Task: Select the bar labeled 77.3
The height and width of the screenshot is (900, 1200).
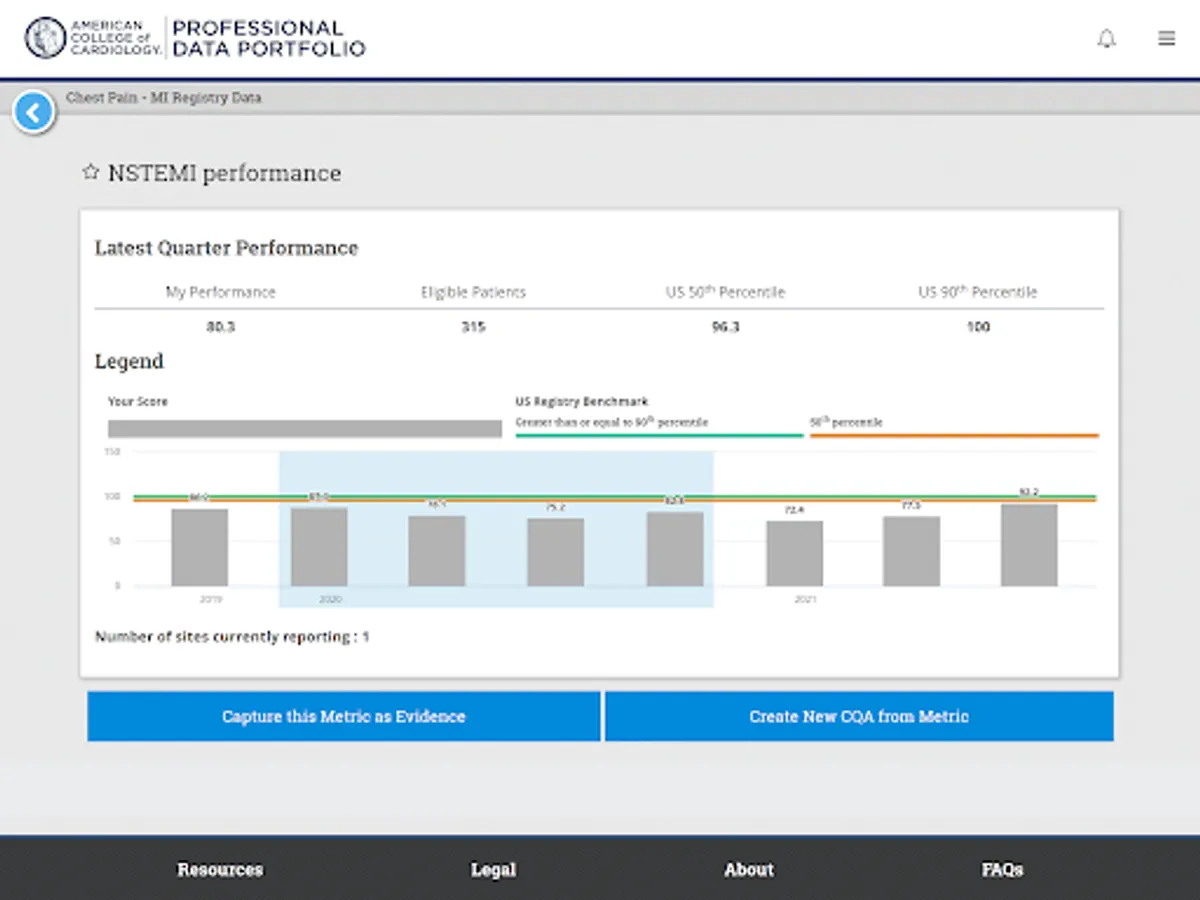Action: pos(911,551)
